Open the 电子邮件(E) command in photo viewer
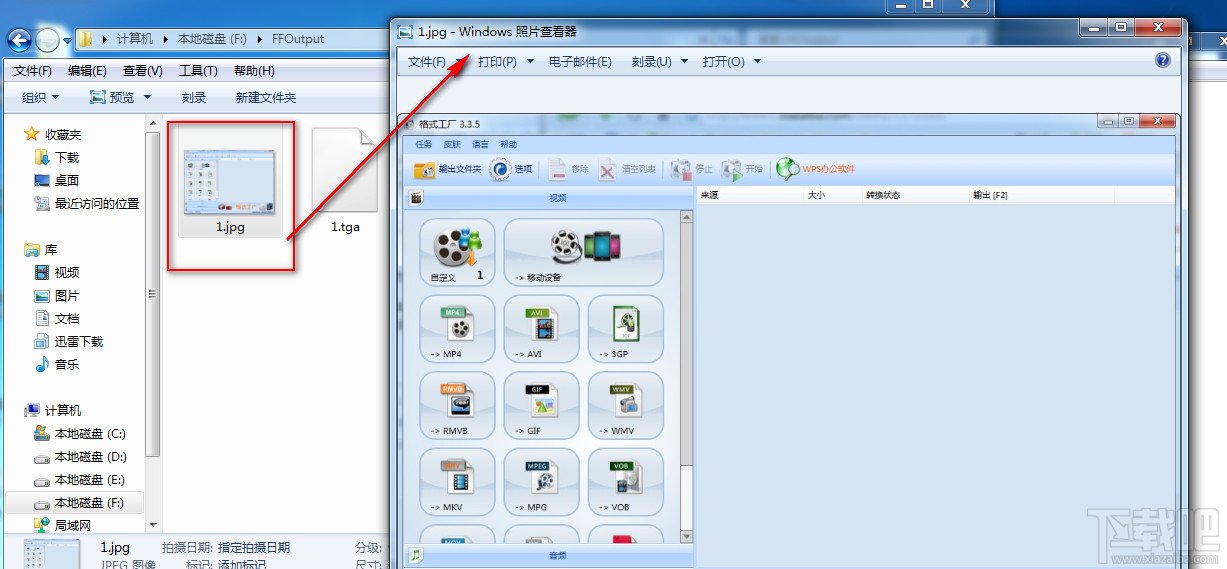This screenshot has height=569, width=1227. coord(580,62)
